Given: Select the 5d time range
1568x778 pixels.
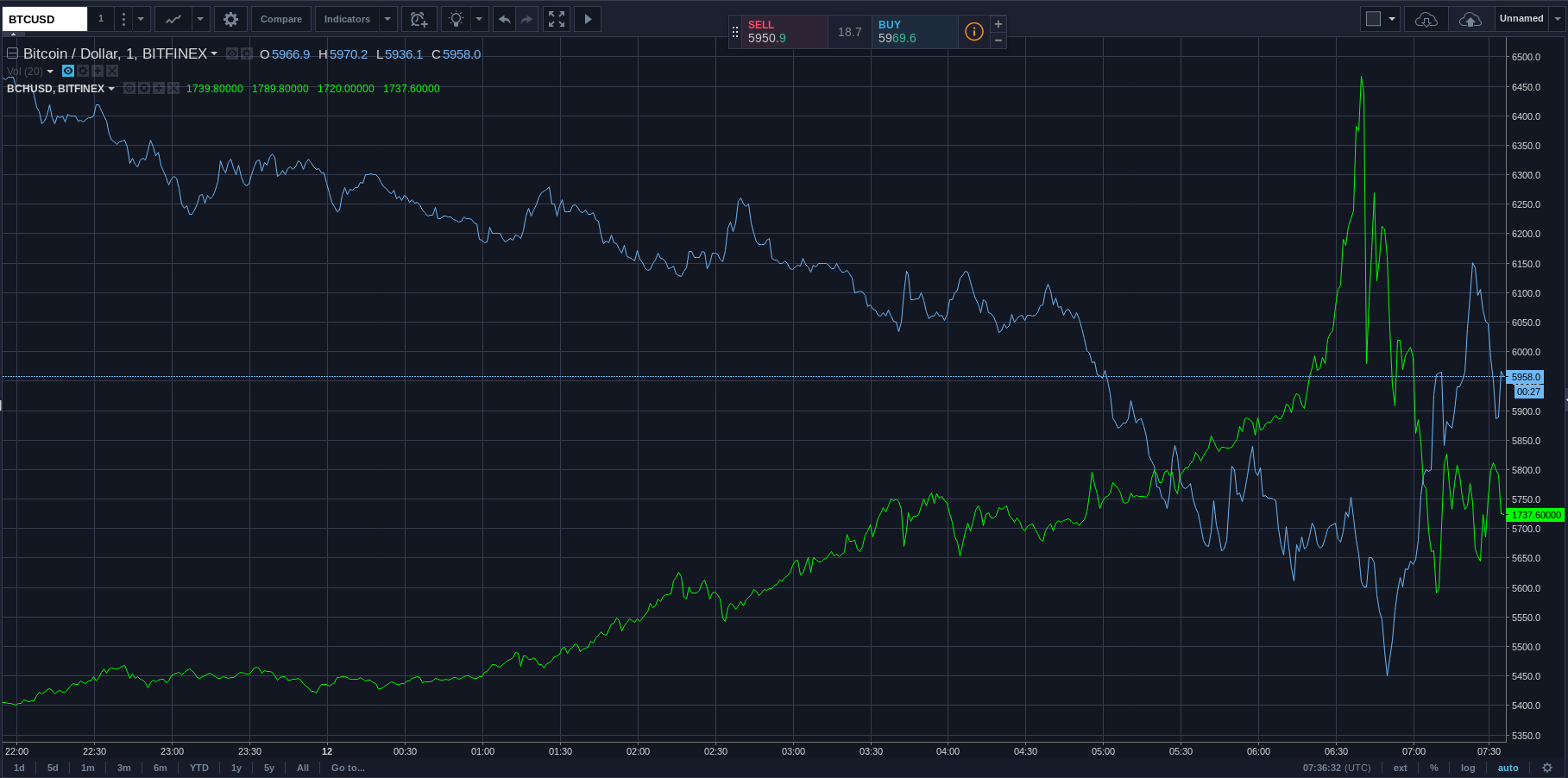Looking at the screenshot, I should click(53, 768).
